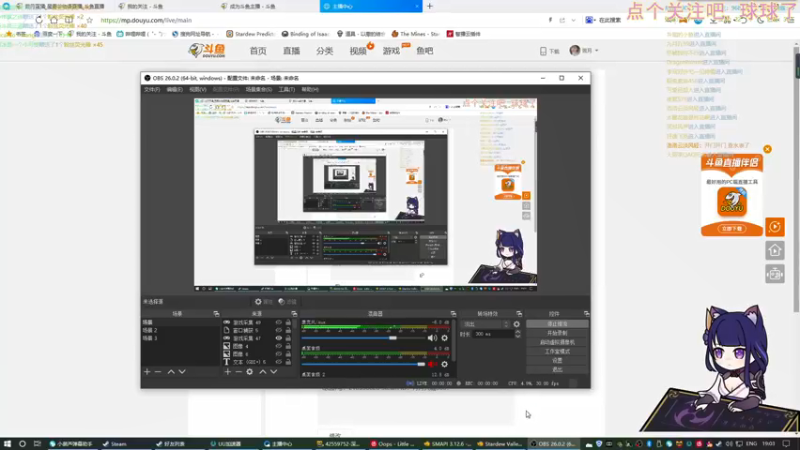Unmute the second mixer channel red speaker

(x=432, y=364)
